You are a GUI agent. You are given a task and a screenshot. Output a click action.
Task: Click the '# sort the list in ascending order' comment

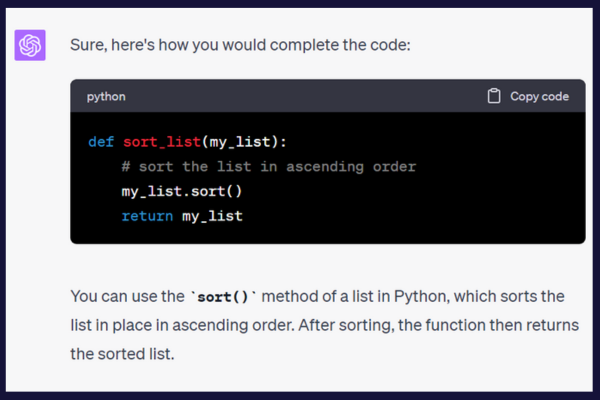[x=269, y=167]
